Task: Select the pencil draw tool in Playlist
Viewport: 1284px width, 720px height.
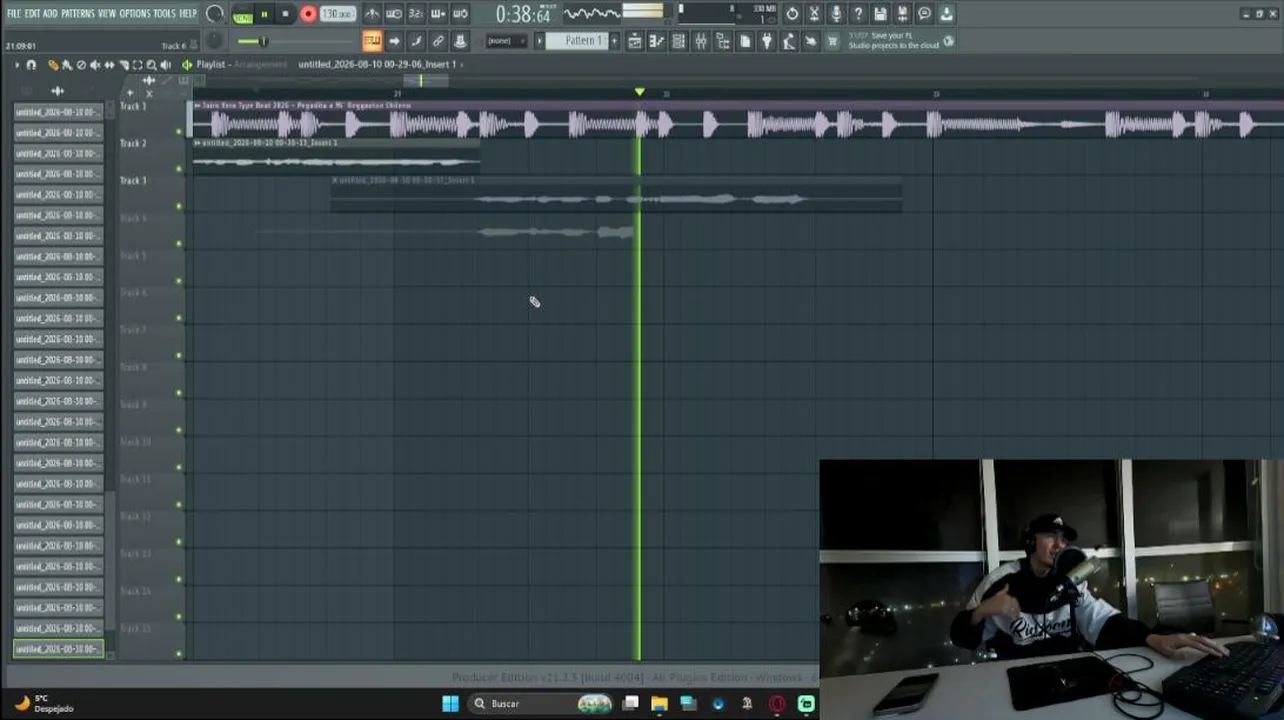Action: tap(54, 65)
